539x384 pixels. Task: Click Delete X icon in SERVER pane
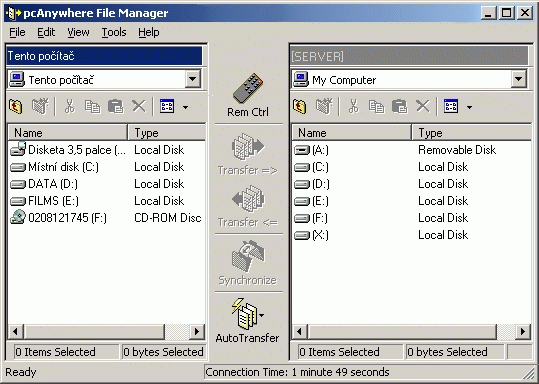point(423,106)
